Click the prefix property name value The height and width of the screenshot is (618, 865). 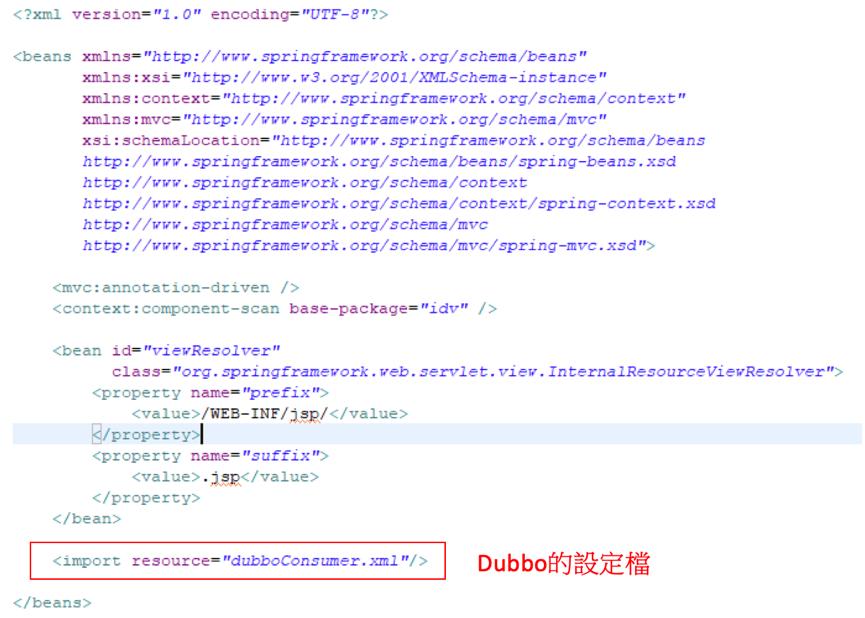280,392
